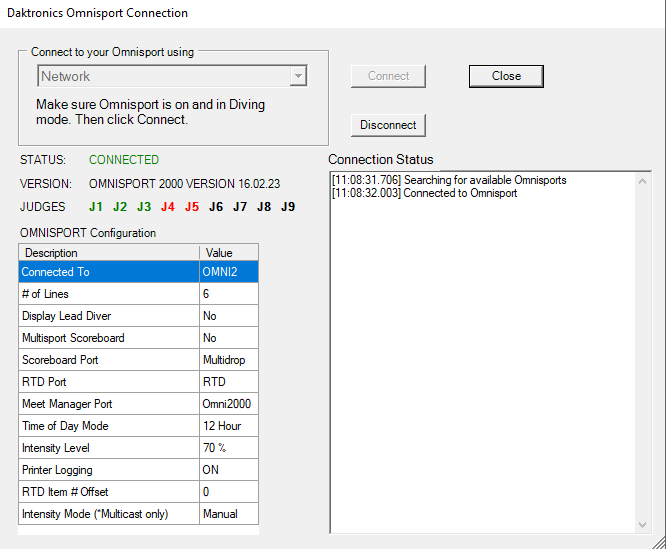Click the J7 judge indicator
Image resolution: width=666 pixels, height=549 pixels.
click(x=240, y=207)
